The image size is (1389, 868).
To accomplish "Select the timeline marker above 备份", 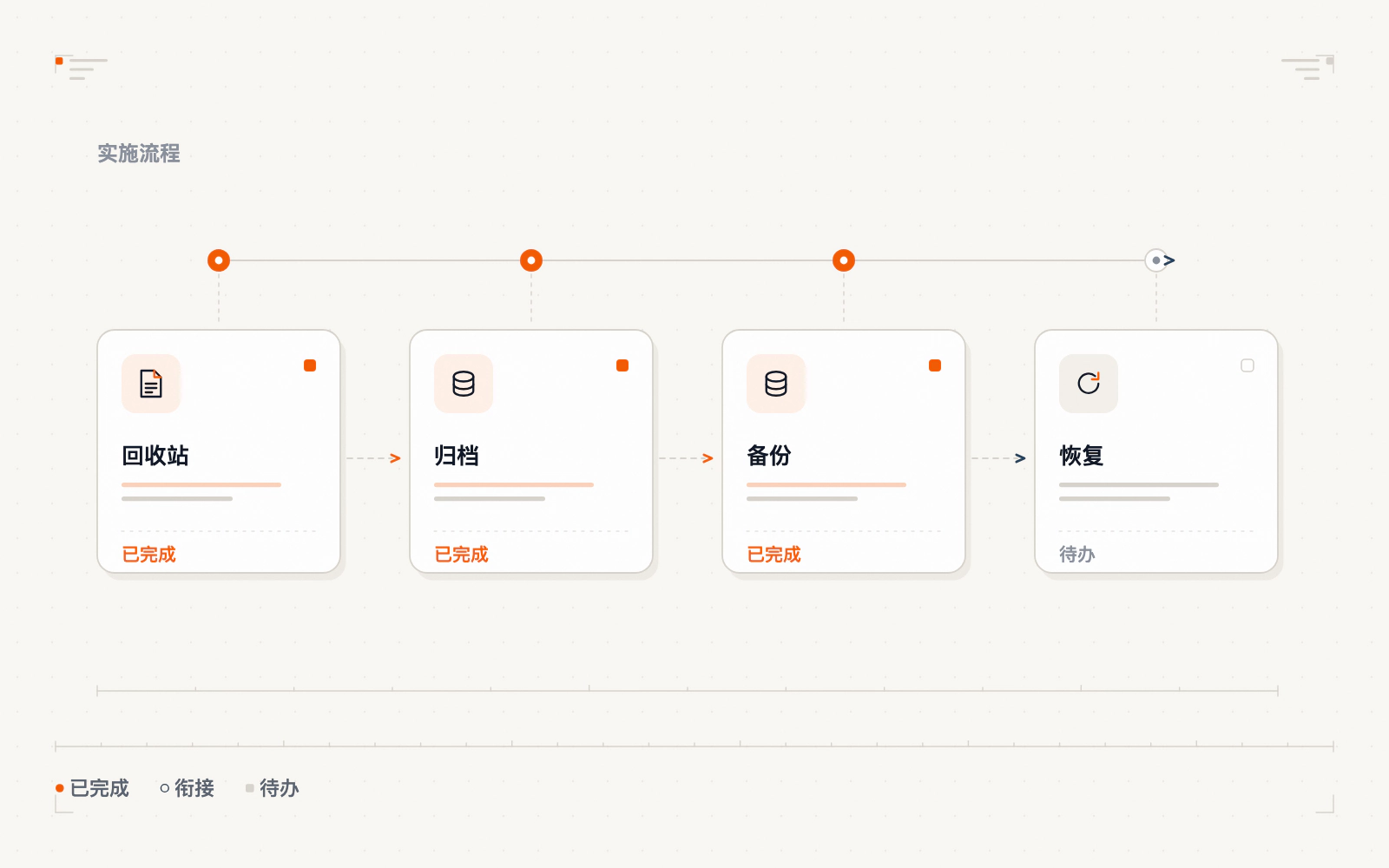I will [x=844, y=260].
